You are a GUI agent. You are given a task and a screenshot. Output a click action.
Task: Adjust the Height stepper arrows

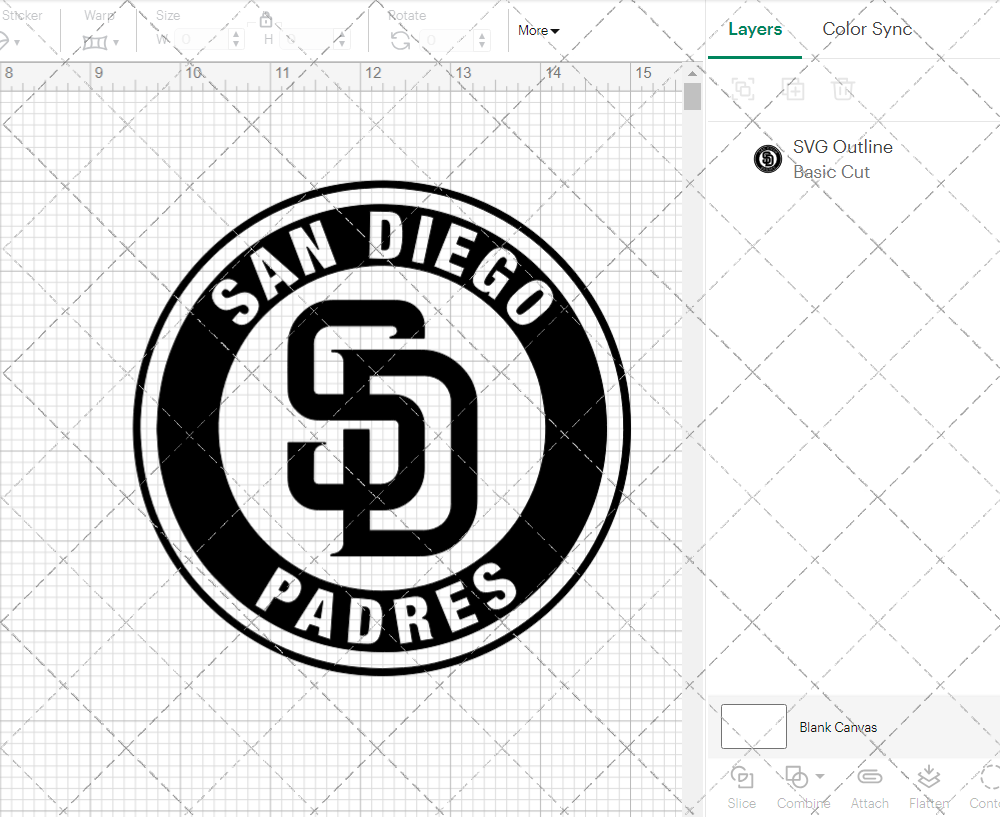pos(342,40)
